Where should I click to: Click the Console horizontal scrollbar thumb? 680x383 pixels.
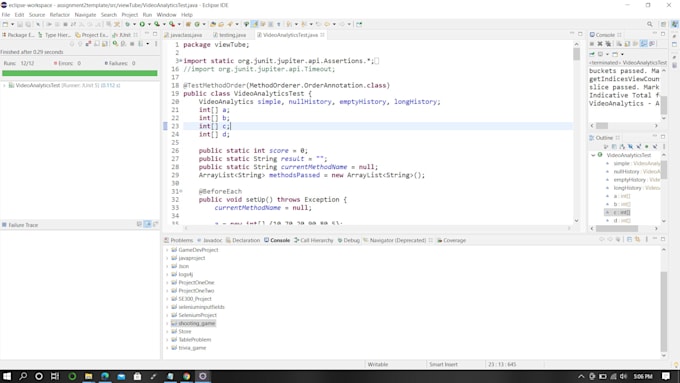coord(602,126)
